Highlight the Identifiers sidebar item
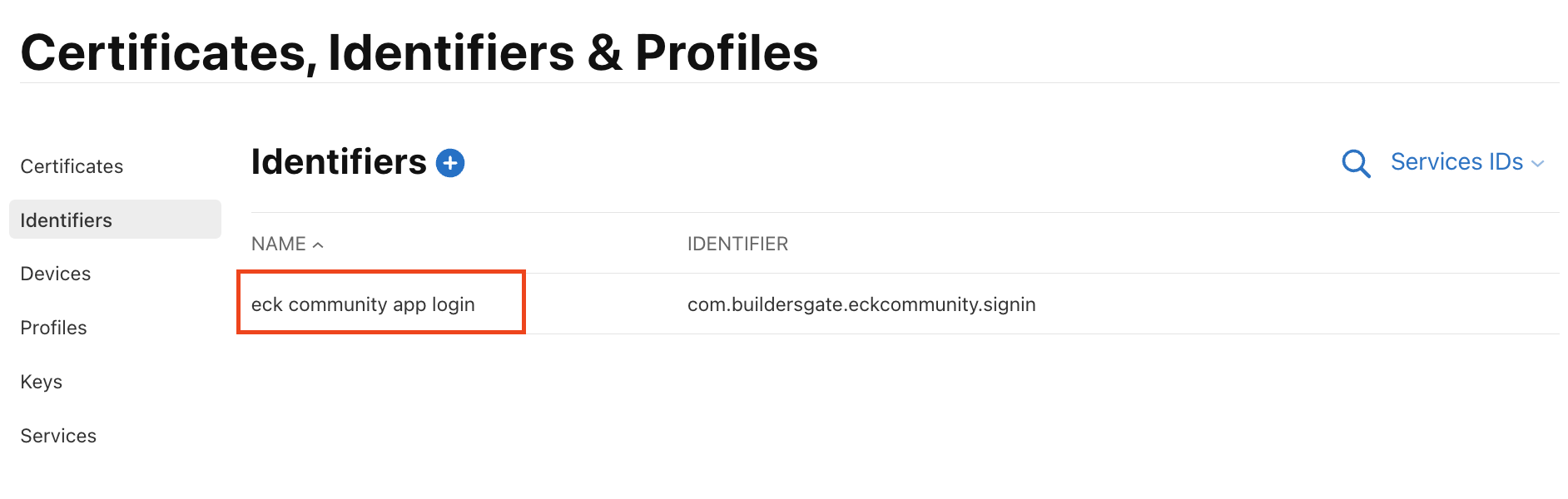 pyautogui.click(x=66, y=220)
